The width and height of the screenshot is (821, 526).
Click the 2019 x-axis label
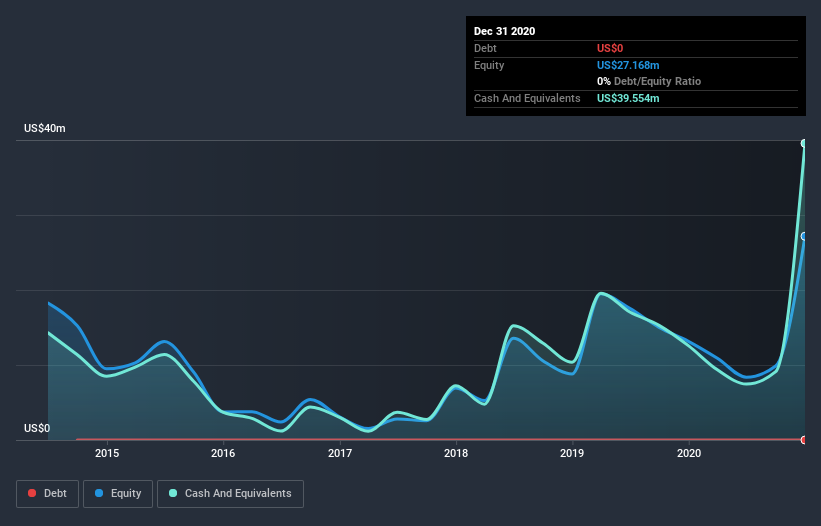tap(572, 453)
